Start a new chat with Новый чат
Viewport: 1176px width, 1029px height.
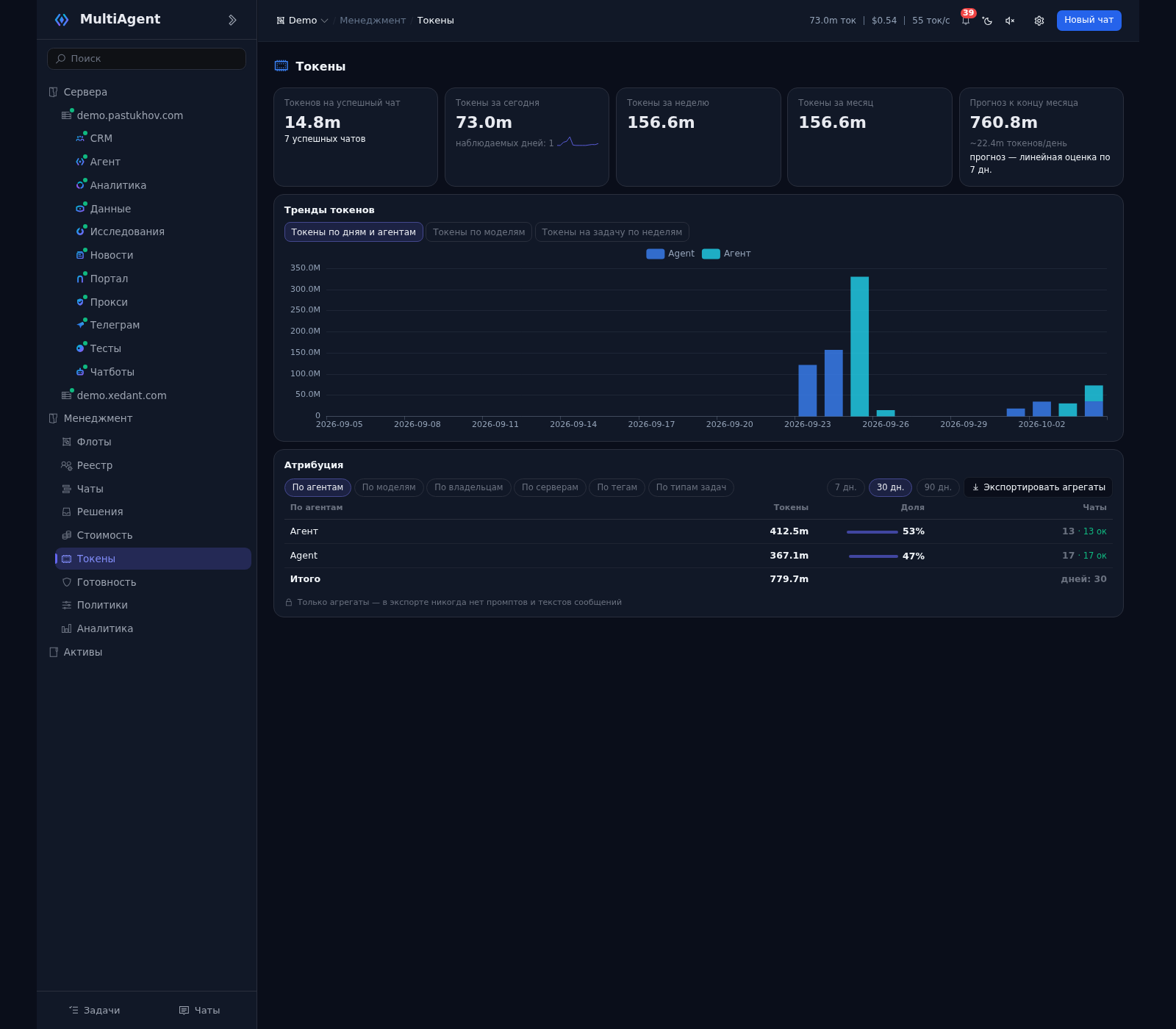1089,21
